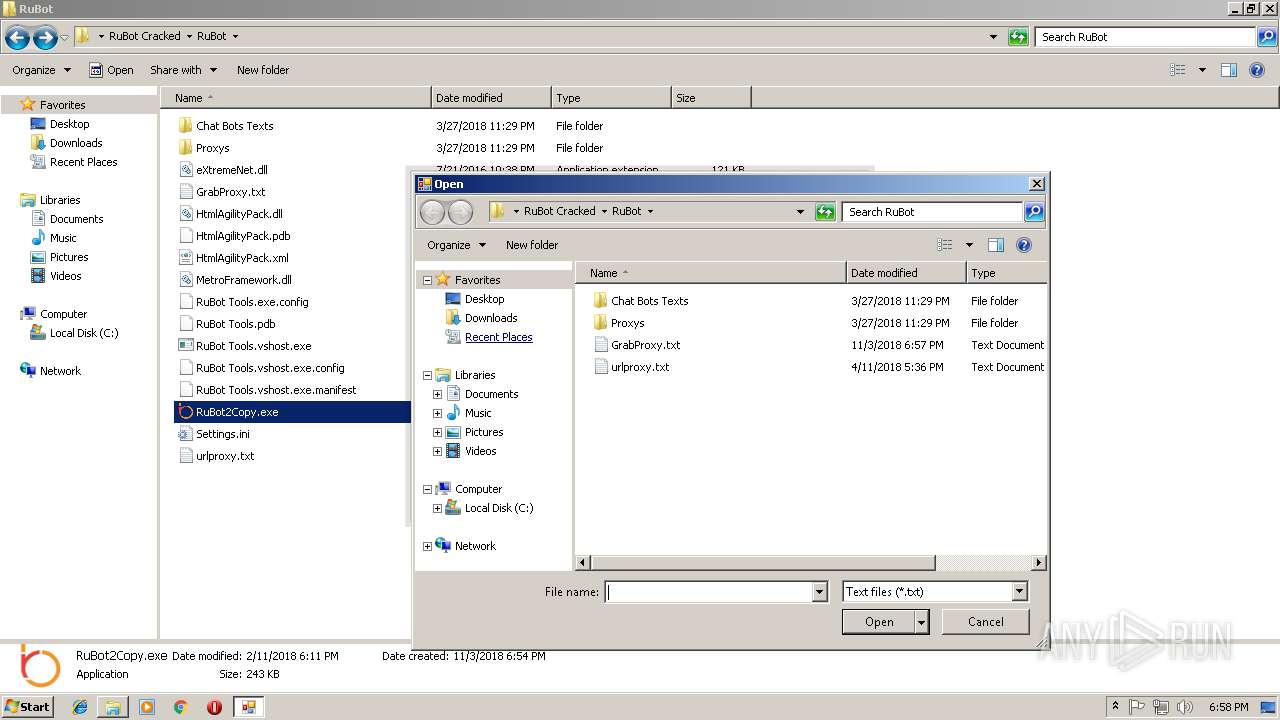Image resolution: width=1280 pixels, height=720 pixels.
Task: Click the refresh icon in the Open dialog address bar
Action: pyautogui.click(x=825, y=212)
